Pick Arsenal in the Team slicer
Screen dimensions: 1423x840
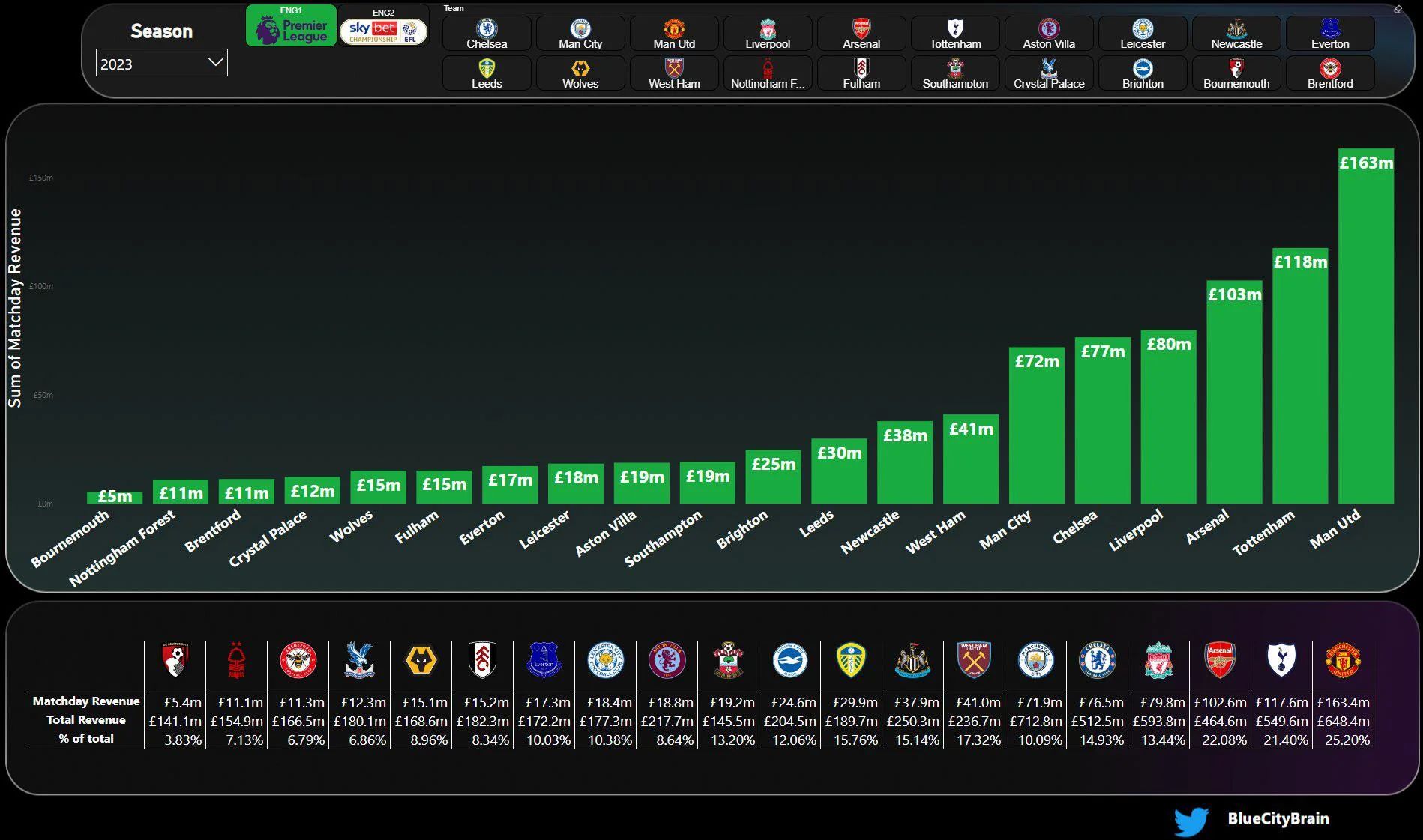click(x=861, y=34)
